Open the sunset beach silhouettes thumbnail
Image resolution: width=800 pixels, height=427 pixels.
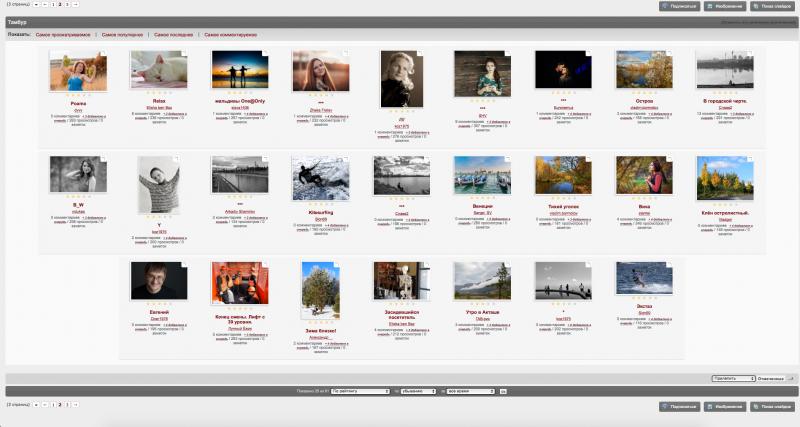[x=240, y=69]
